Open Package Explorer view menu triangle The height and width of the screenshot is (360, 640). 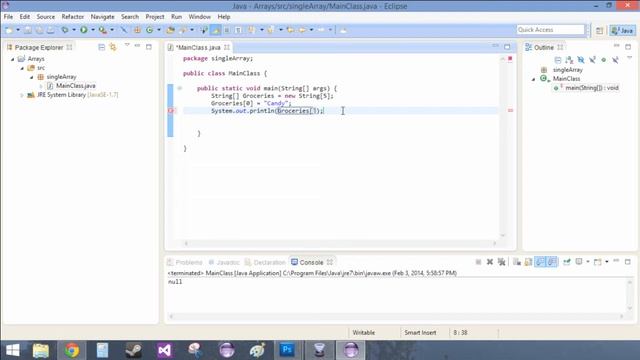click(x=127, y=45)
